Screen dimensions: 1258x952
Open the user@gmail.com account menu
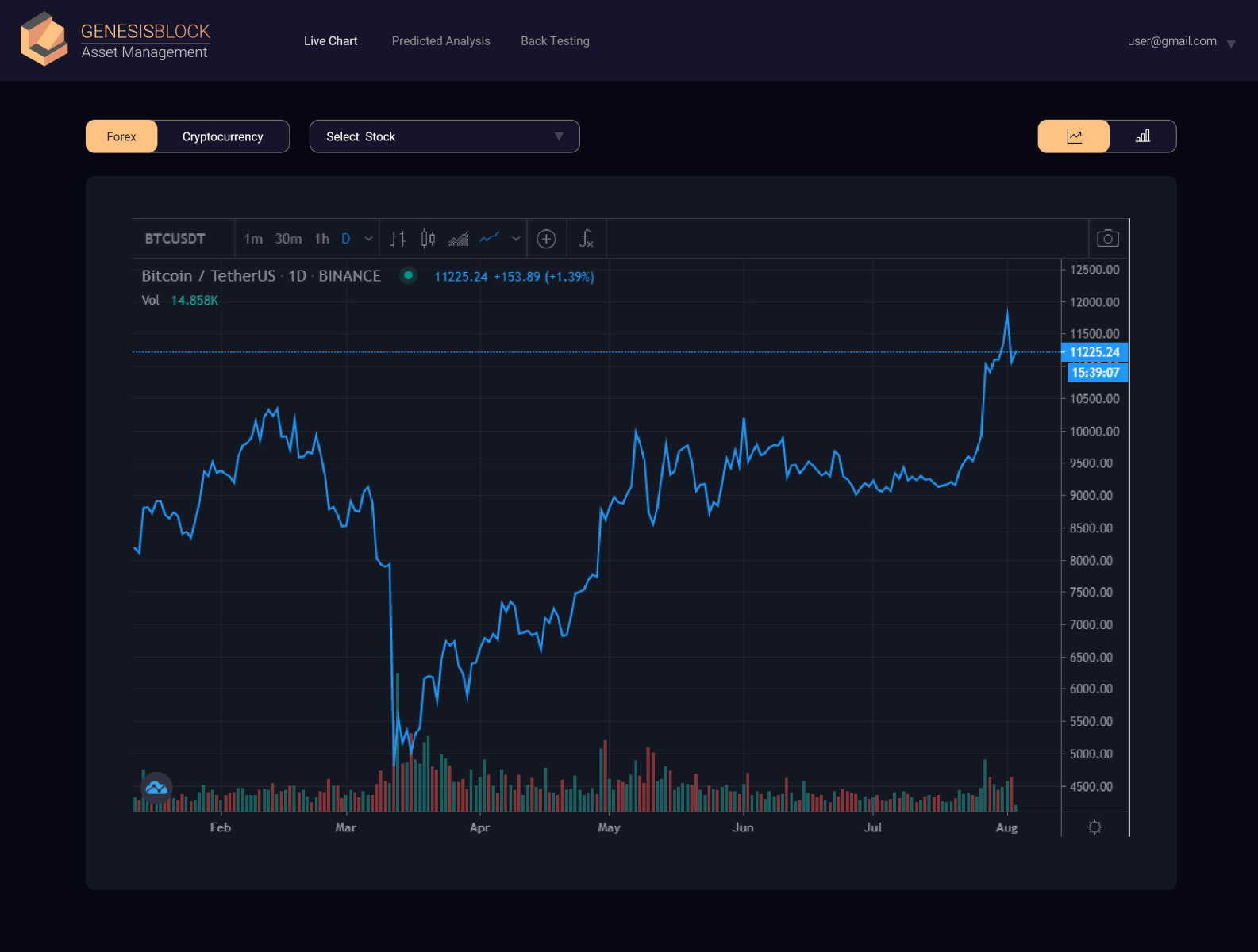coord(1180,42)
